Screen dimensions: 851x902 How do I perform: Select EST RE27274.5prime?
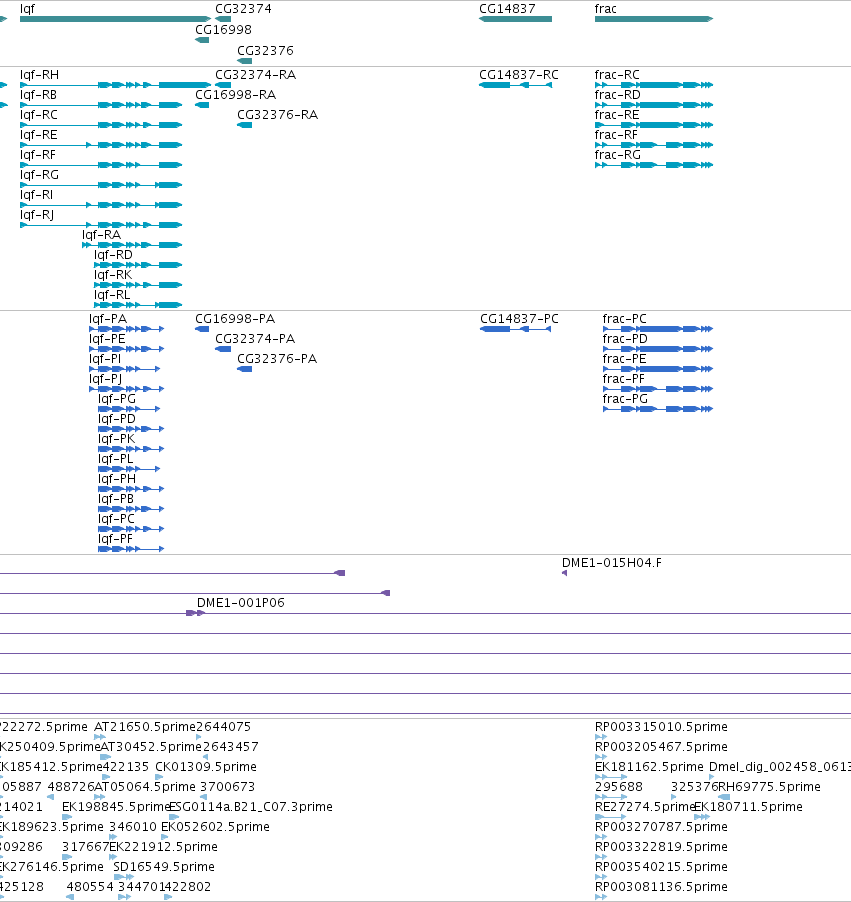pyautogui.click(x=610, y=817)
